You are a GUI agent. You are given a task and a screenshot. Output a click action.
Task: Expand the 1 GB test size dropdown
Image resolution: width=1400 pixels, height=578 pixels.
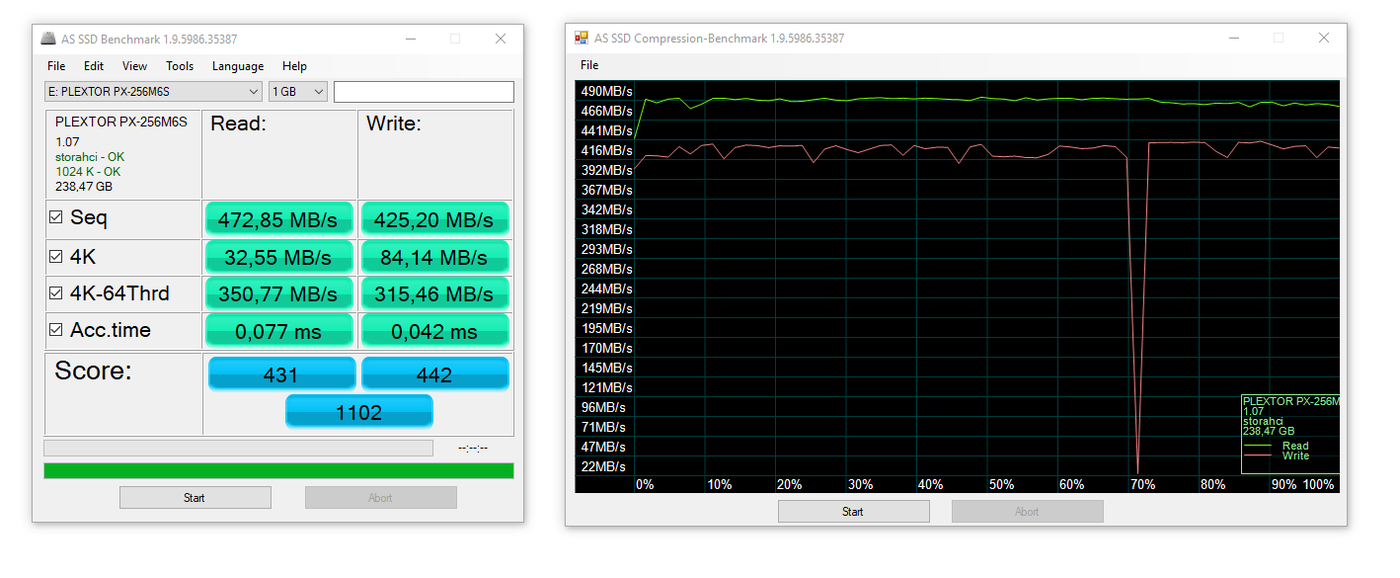click(x=298, y=92)
